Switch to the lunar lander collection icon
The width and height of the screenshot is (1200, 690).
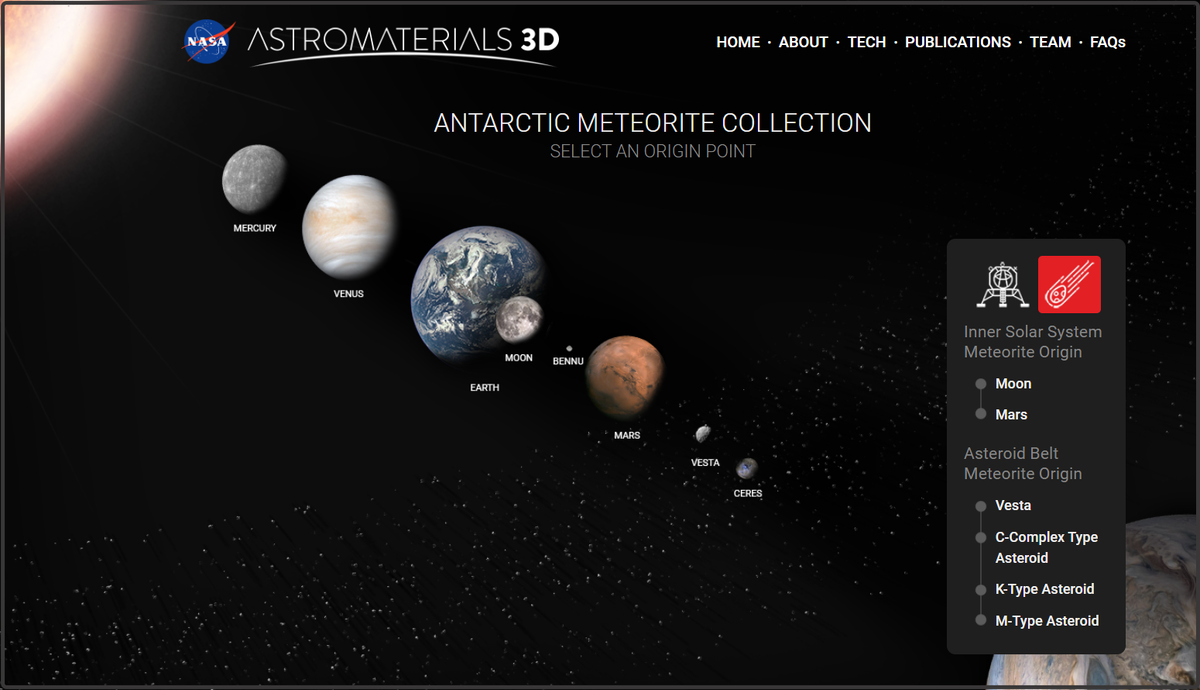click(x=1002, y=285)
